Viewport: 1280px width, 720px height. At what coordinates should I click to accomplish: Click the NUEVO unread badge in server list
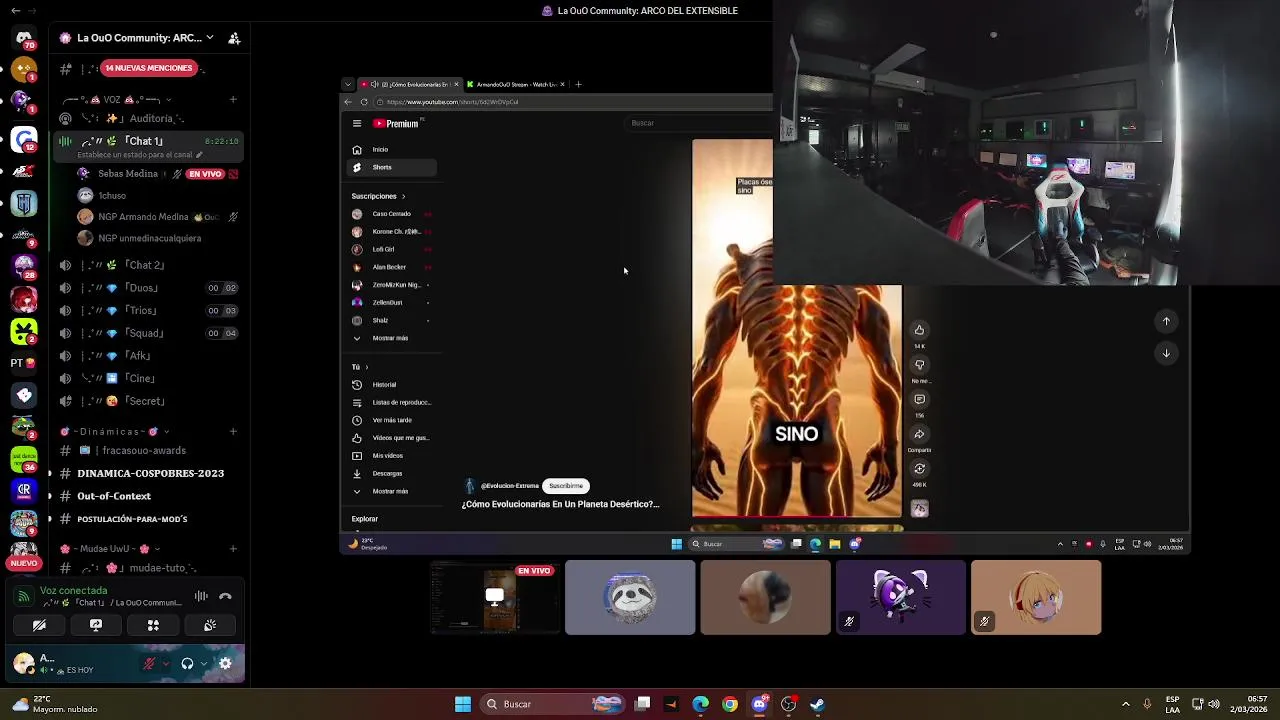(x=23, y=563)
